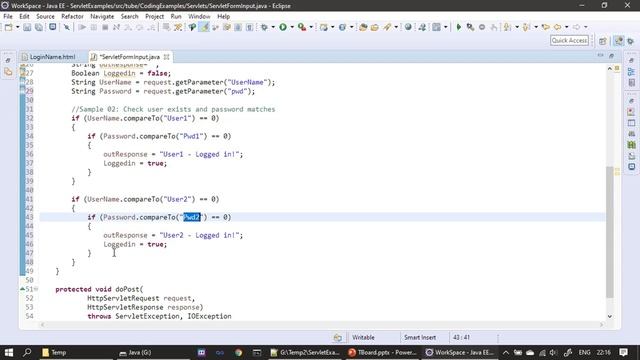640x360 pixels.
Task: Click the Debug bug icon
Action: (x=264, y=27)
